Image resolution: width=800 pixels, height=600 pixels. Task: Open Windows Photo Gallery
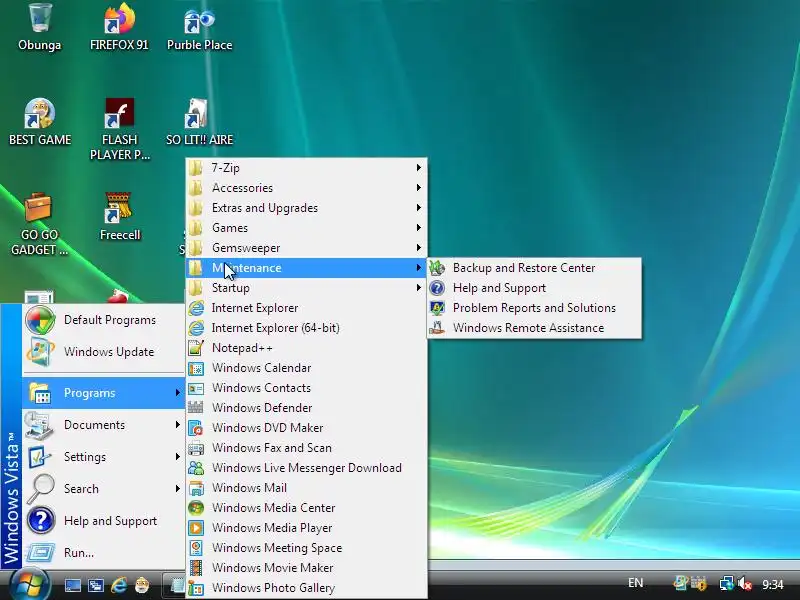[306, 588]
